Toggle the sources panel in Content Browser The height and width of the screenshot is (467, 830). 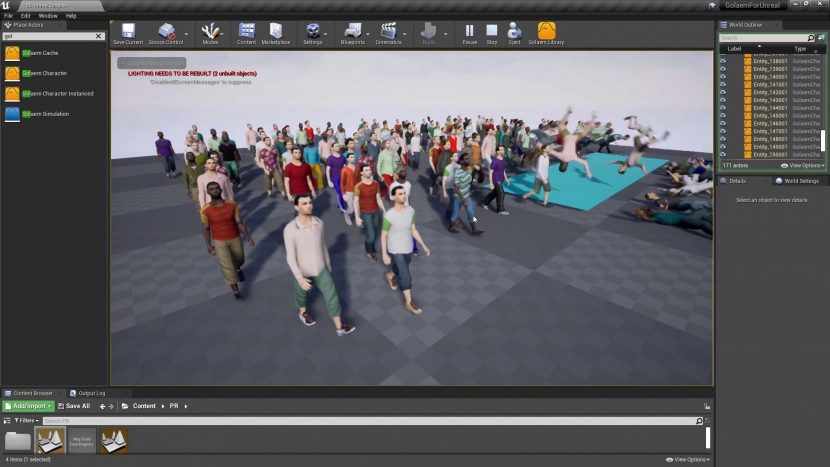[x=7, y=420]
